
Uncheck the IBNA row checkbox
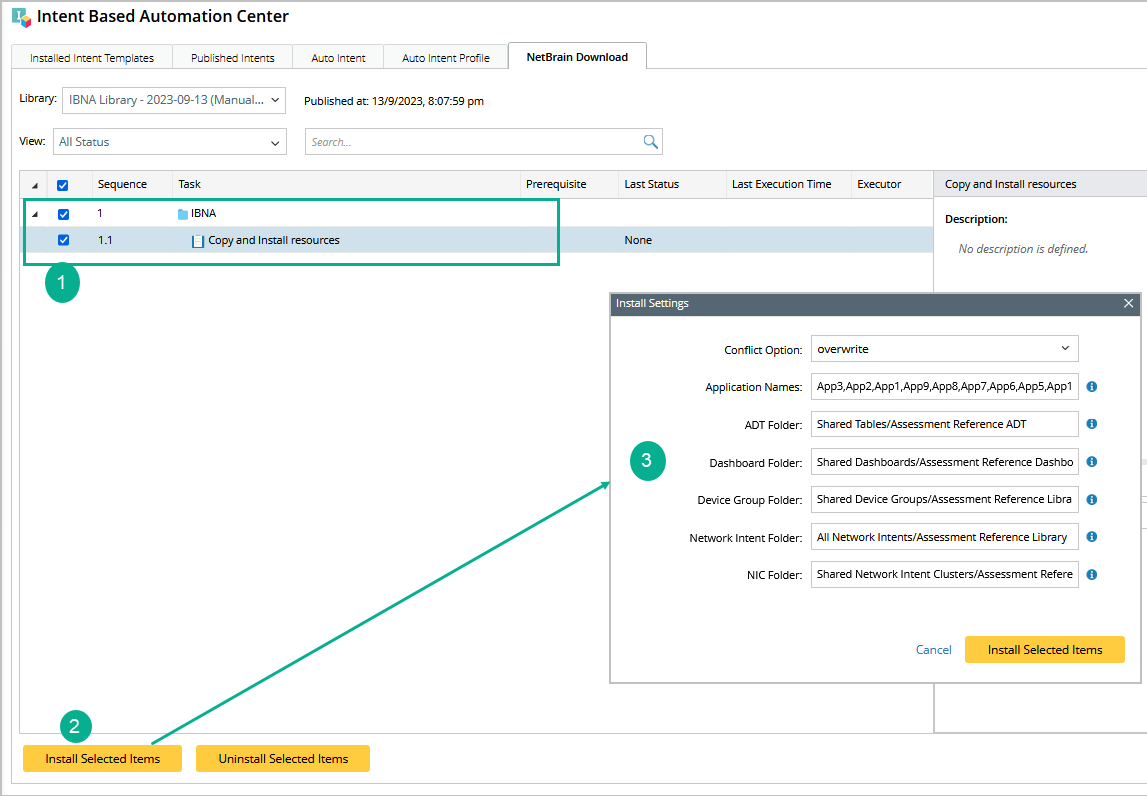[63, 214]
